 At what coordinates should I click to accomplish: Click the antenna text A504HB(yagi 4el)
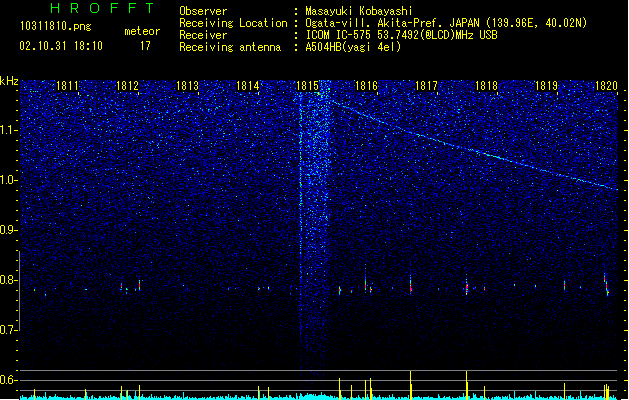coord(353,47)
